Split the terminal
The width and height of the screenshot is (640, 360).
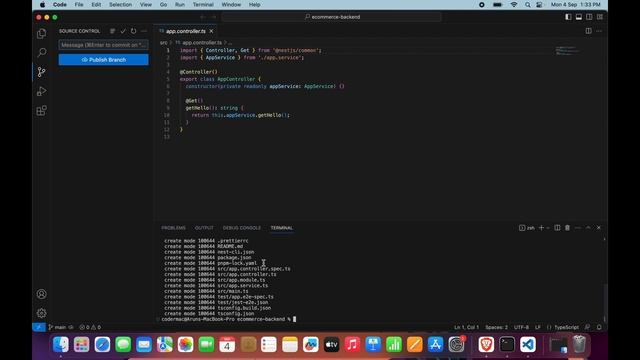pos(557,228)
